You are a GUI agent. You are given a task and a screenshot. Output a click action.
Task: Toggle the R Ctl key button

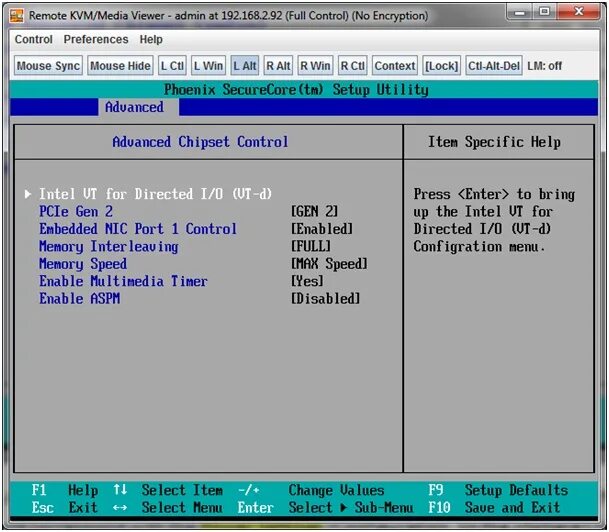(353, 66)
